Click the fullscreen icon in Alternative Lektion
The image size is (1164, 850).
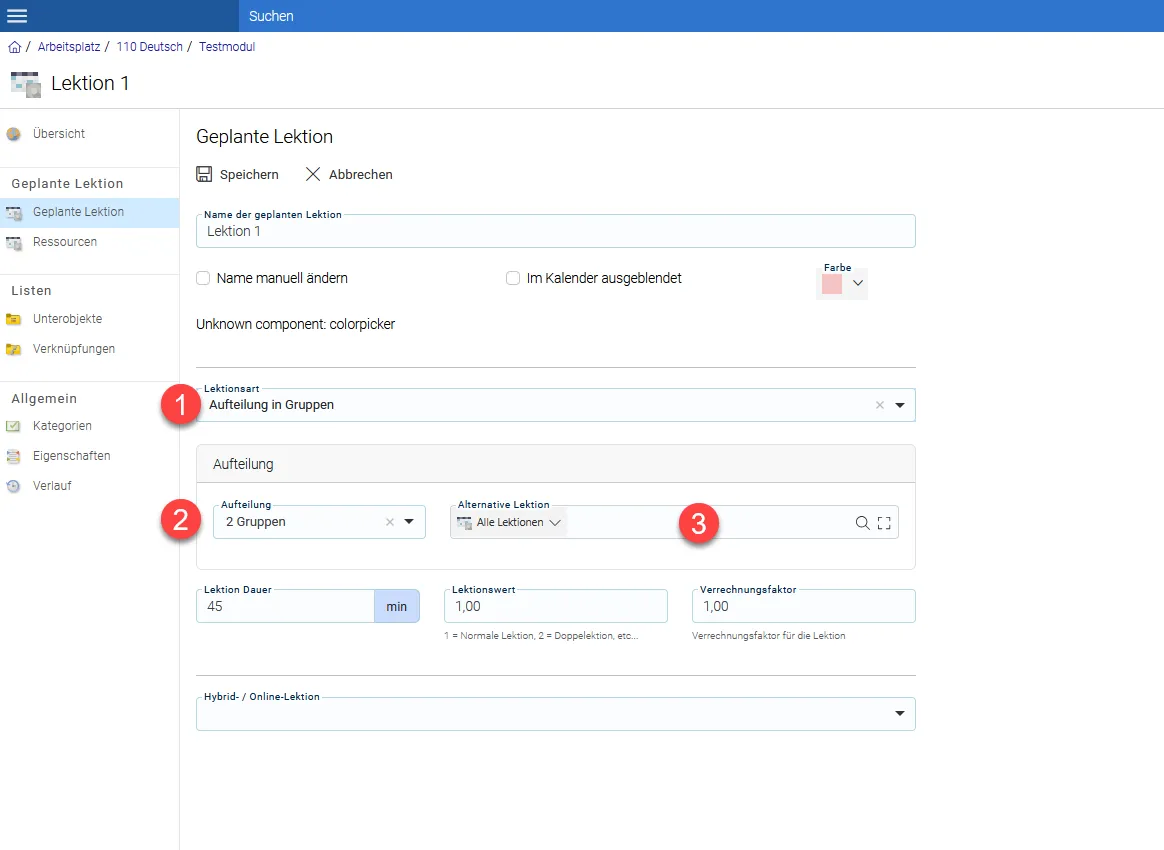tap(884, 523)
